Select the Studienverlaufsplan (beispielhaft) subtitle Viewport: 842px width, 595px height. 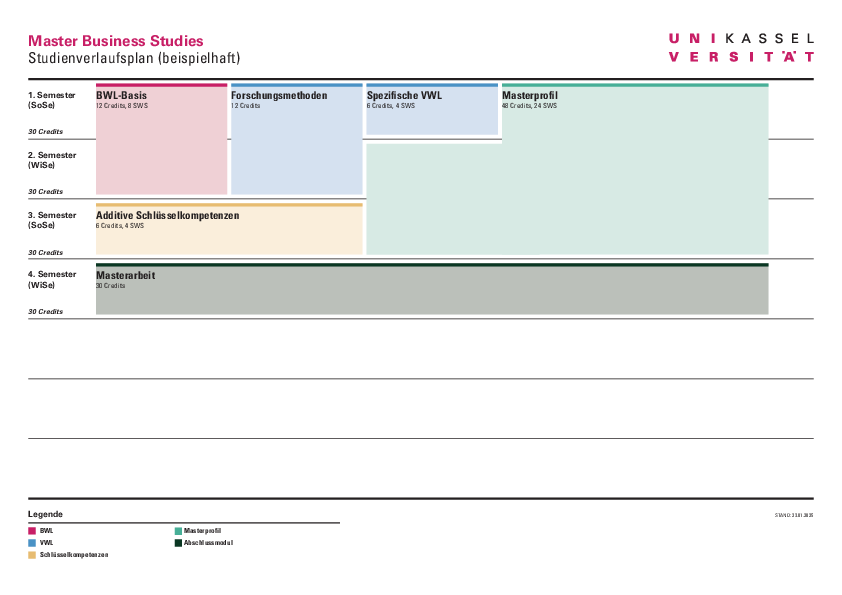coord(134,59)
